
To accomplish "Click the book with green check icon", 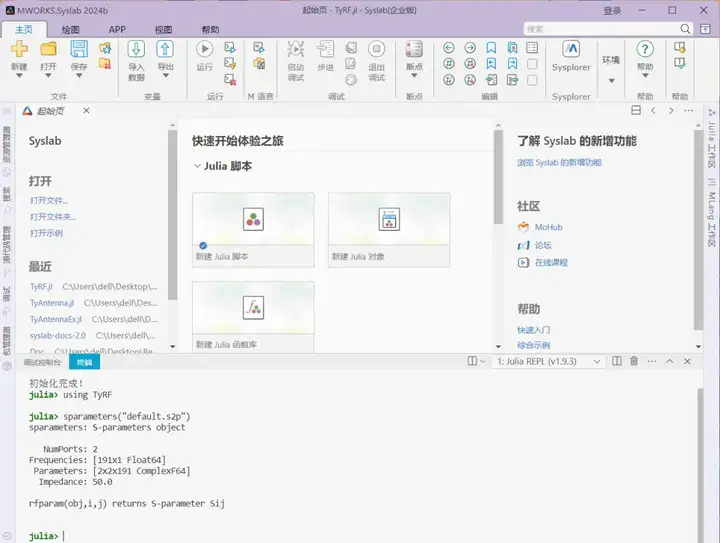I will (680, 63).
